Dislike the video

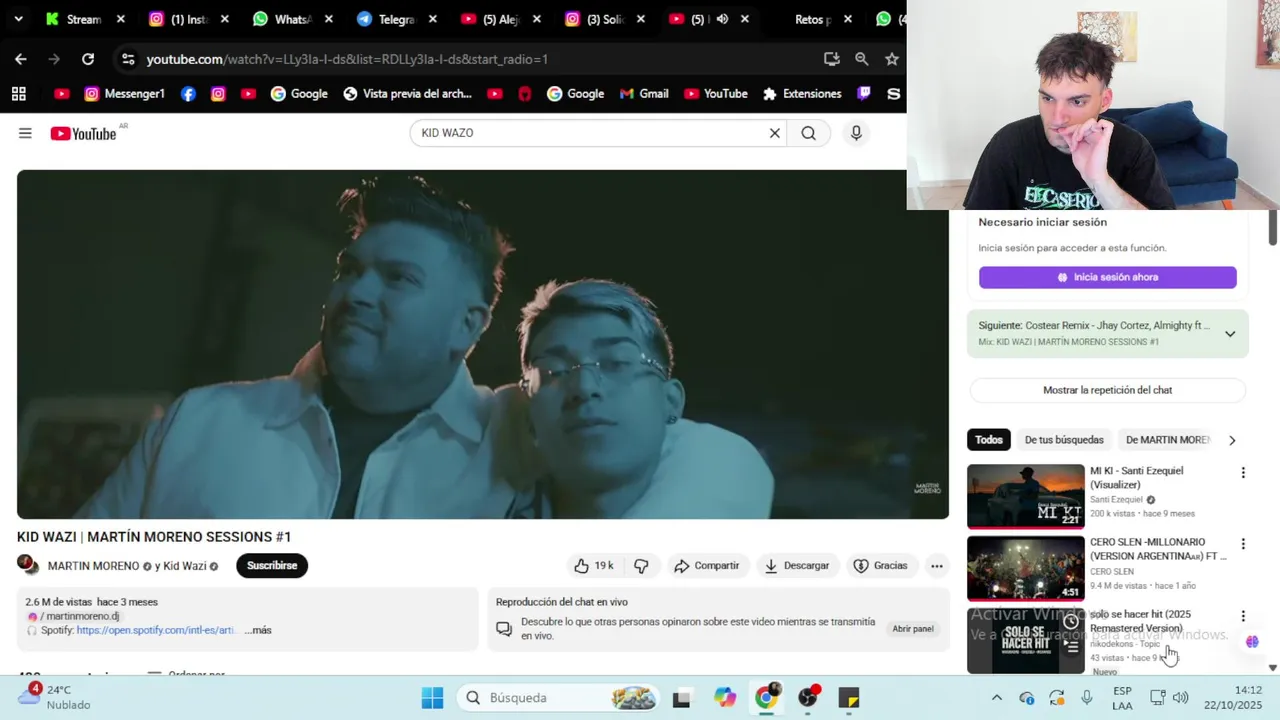pyautogui.click(x=641, y=566)
